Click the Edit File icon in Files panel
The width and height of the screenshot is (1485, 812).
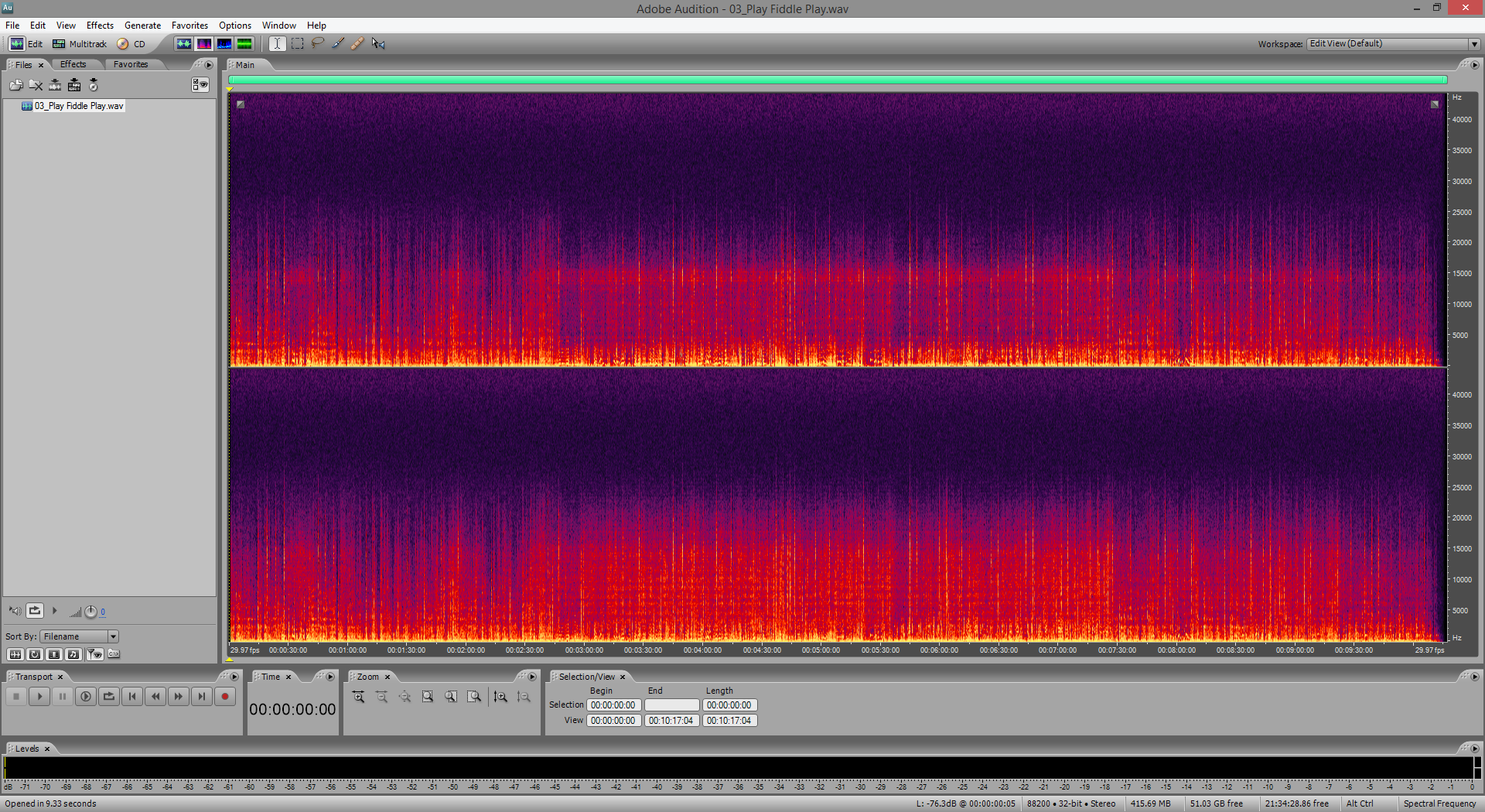55,85
